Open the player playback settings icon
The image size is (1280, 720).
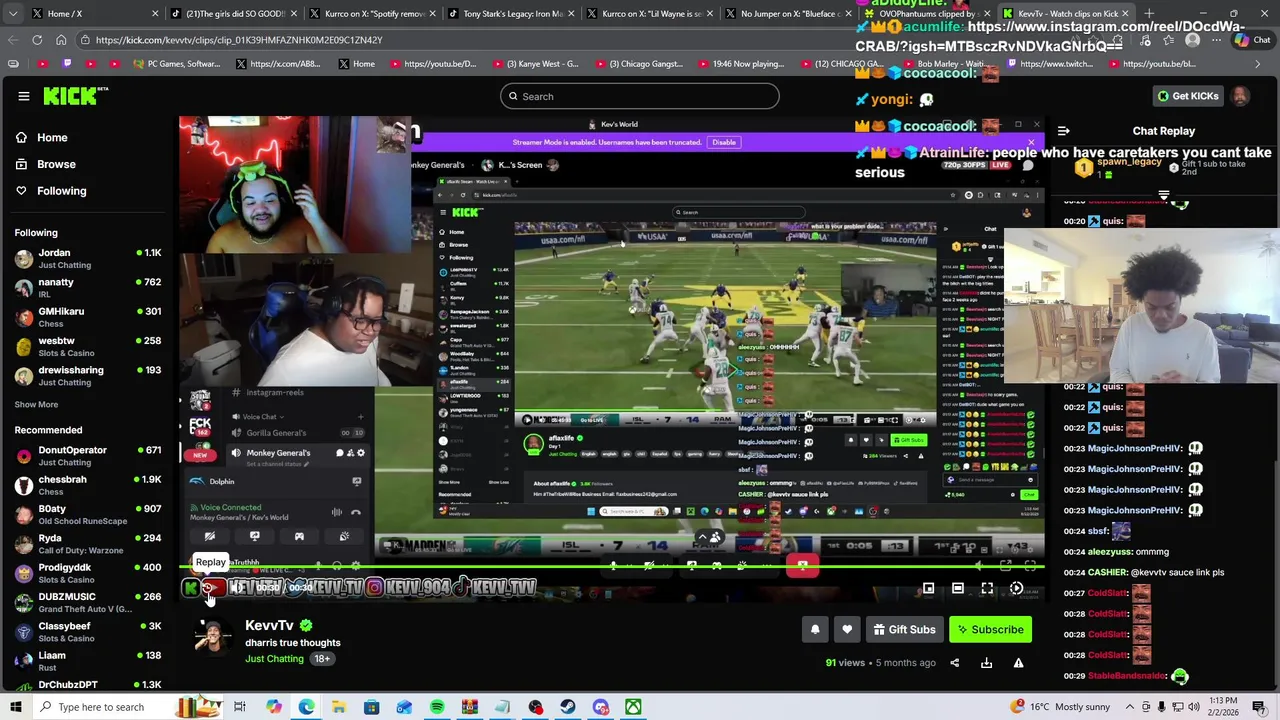[1016, 588]
